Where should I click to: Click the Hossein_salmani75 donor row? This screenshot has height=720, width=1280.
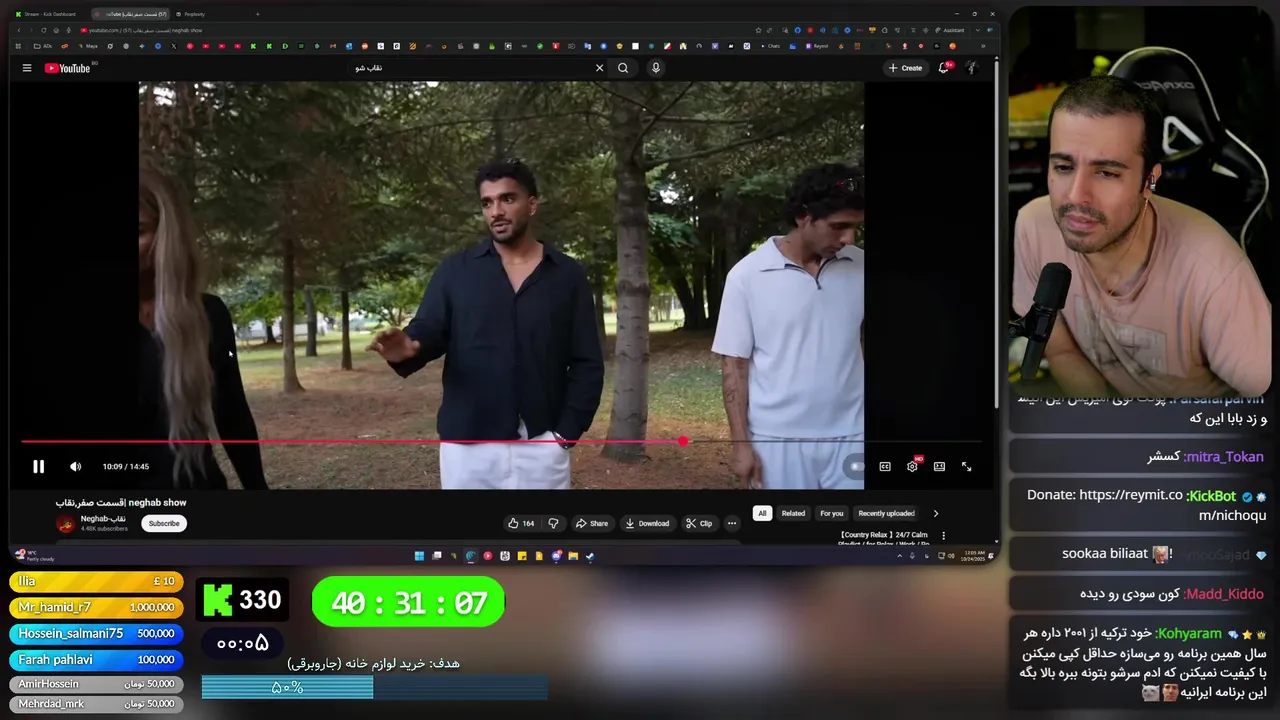pos(96,633)
